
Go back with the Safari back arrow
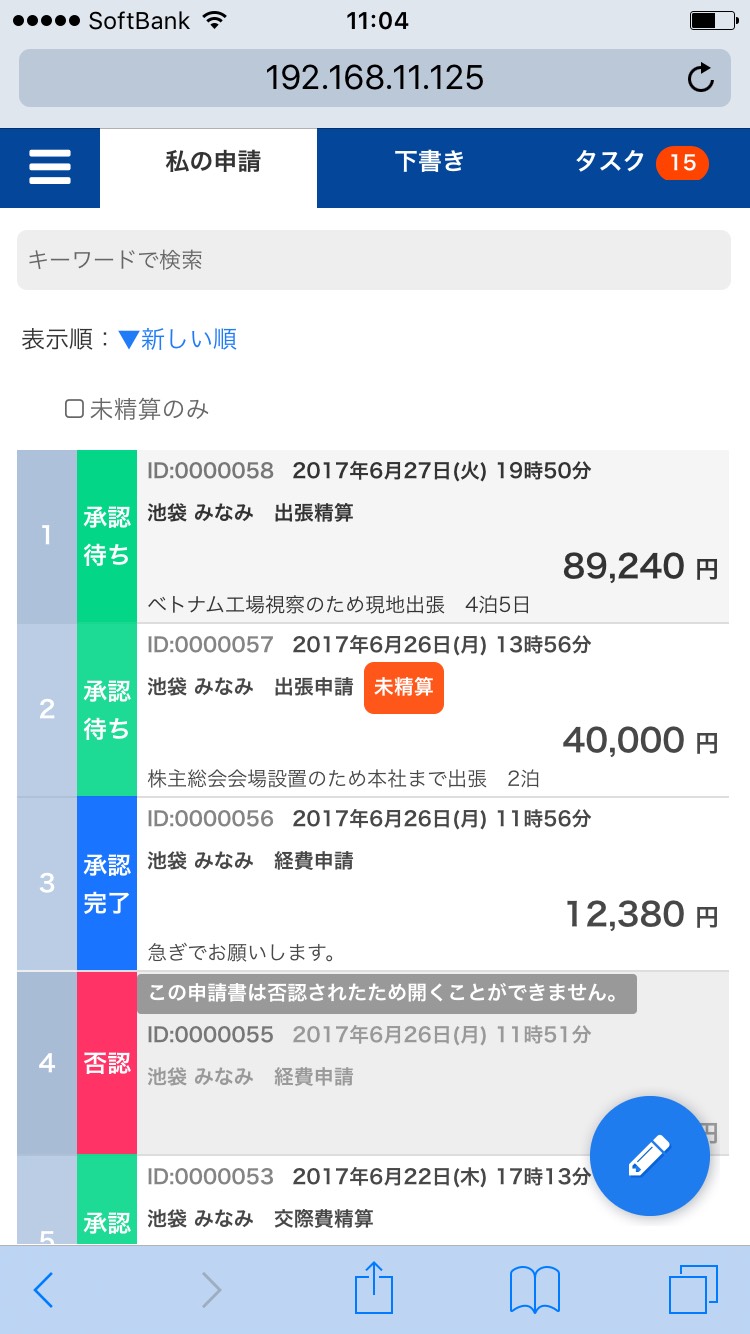click(42, 1290)
